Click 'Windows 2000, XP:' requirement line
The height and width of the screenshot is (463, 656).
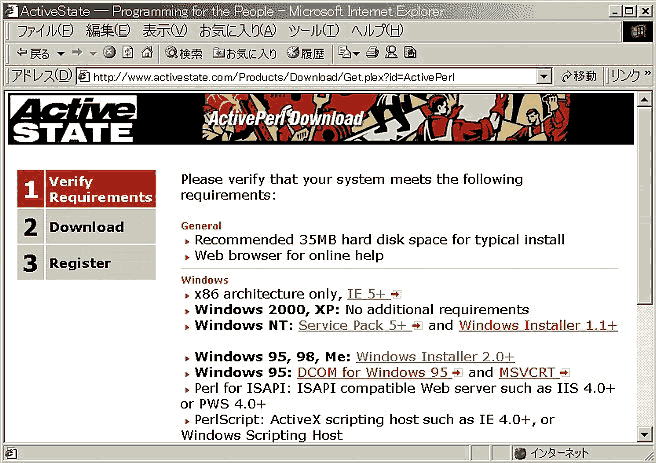(x=362, y=310)
